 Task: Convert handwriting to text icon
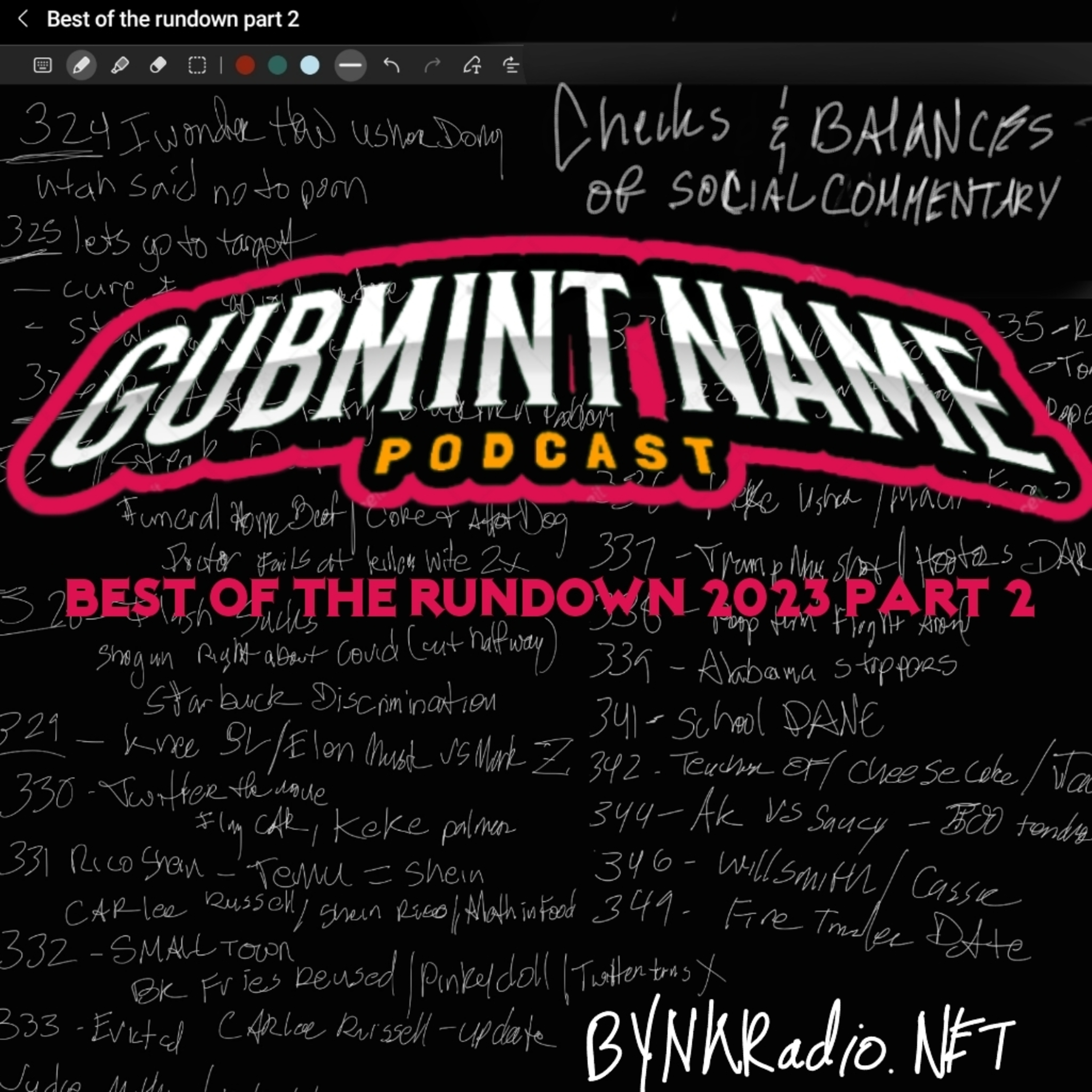(x=472, y=66)
